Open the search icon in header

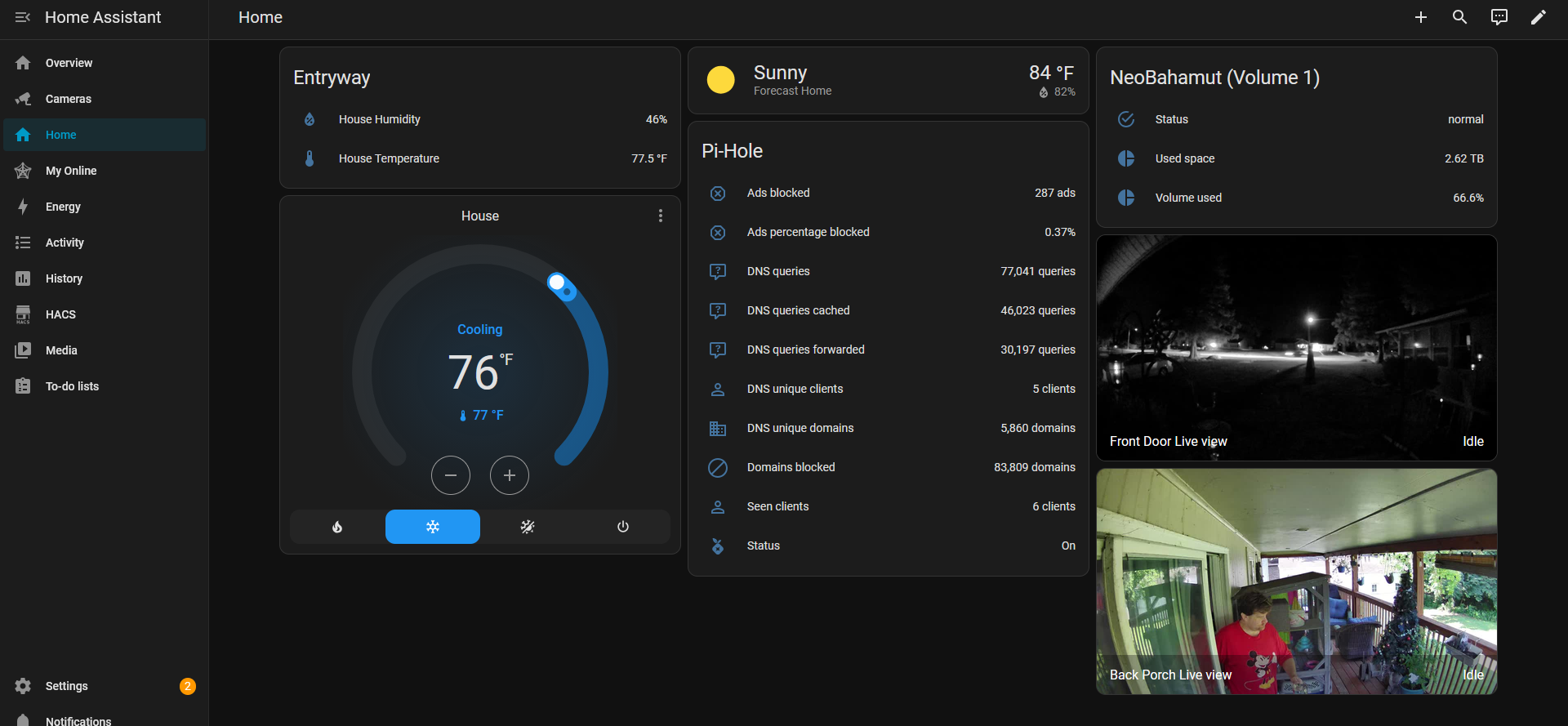pos(1460,17)
